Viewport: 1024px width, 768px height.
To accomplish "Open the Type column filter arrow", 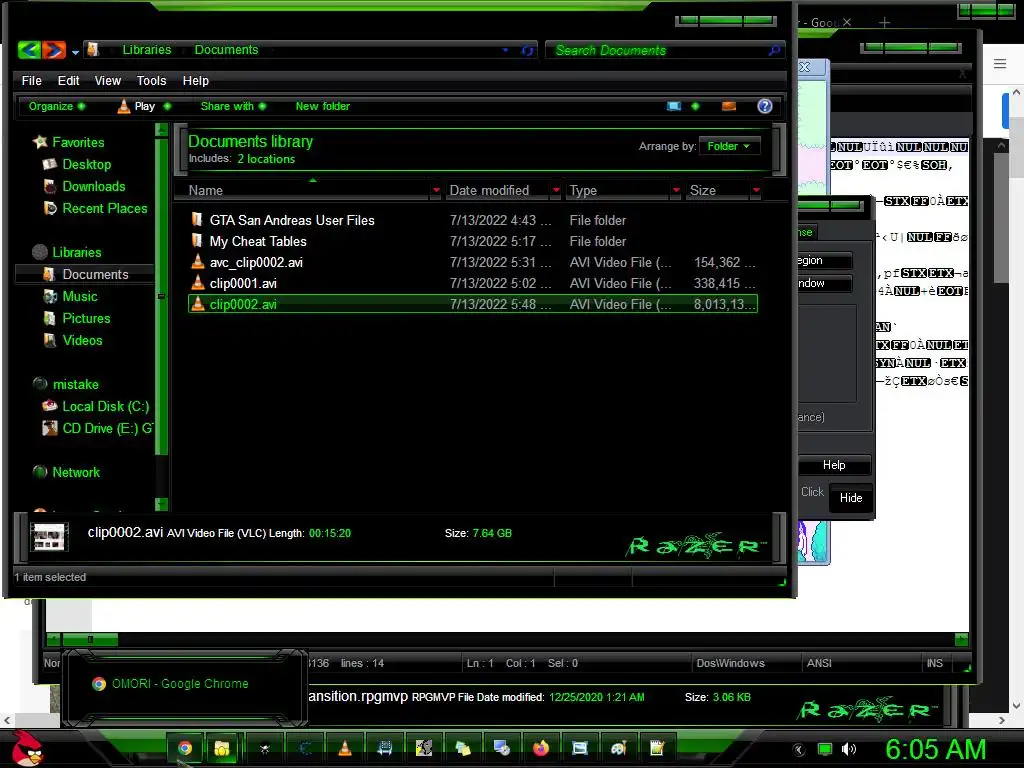I will [x=676, y=190].
